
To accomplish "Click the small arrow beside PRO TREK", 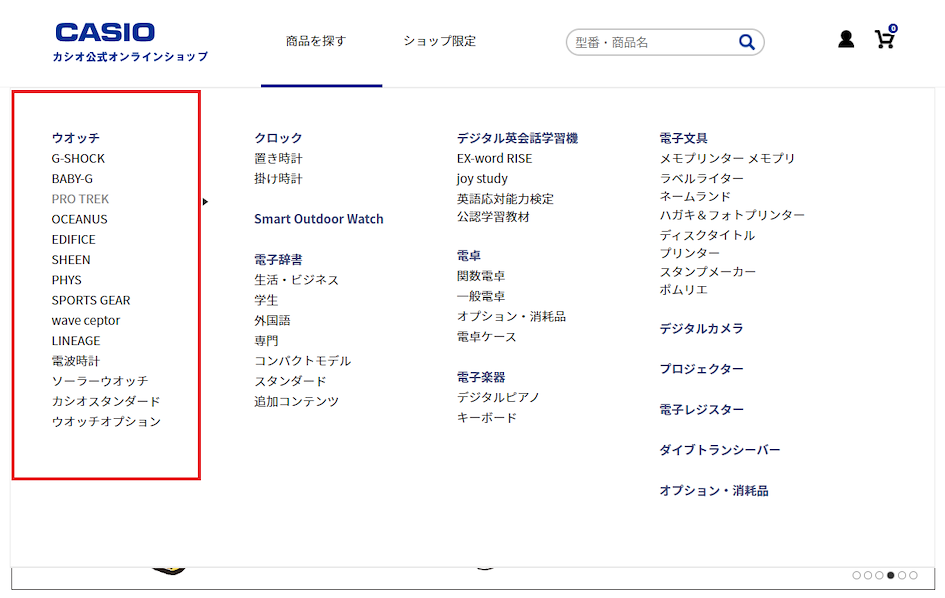I will (x=206, y=201).
